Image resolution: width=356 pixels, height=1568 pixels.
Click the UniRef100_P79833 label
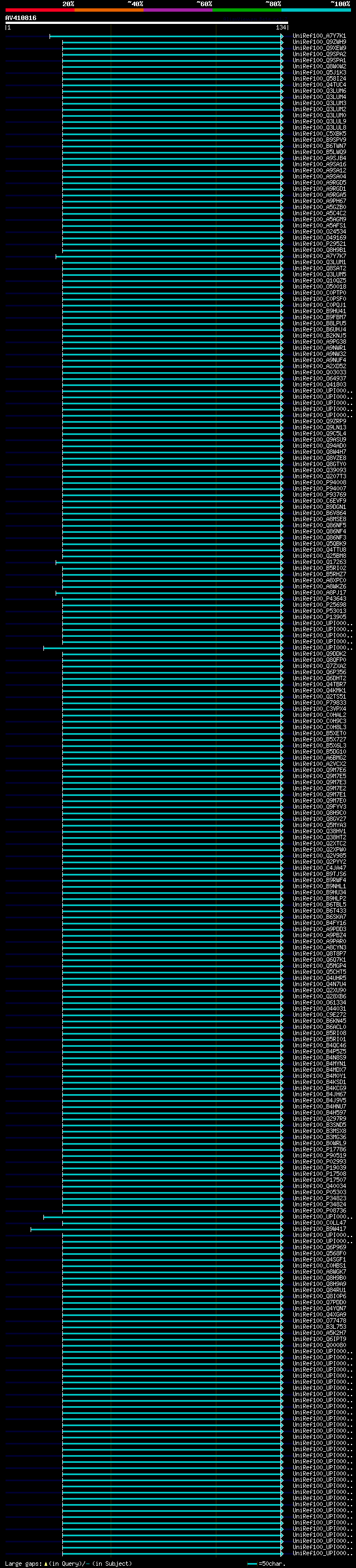(319, 703)
